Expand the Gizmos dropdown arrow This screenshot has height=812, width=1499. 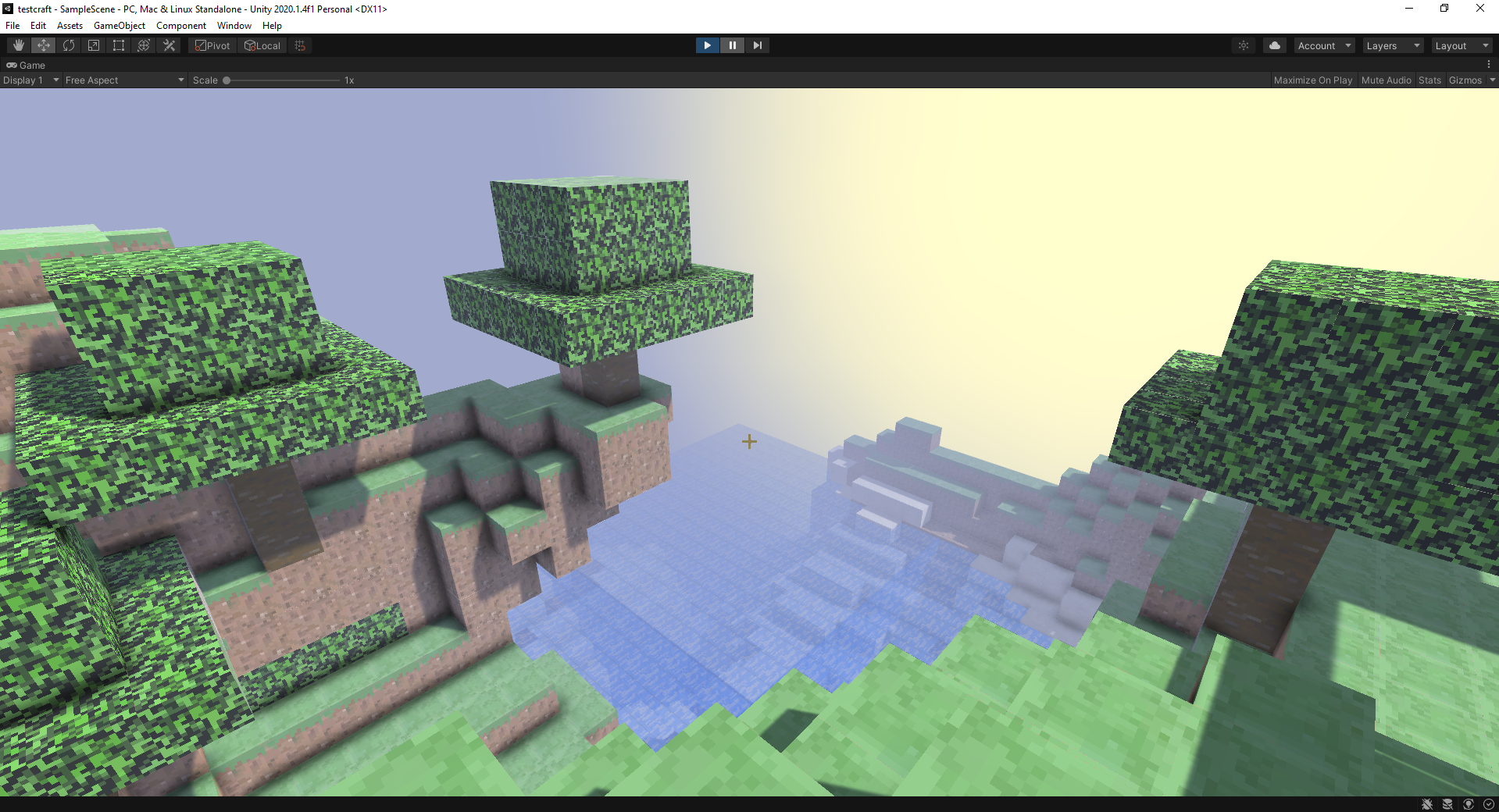[1492, 80]
